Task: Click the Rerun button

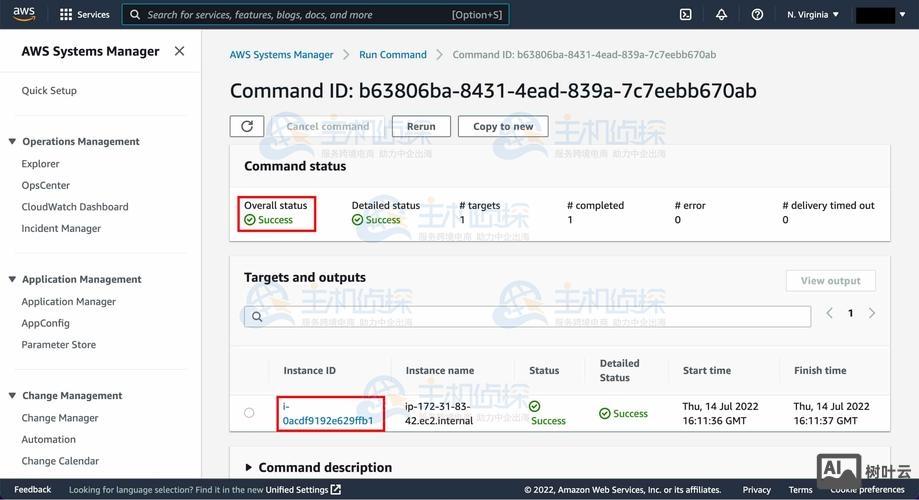Action: coord(421,126)
